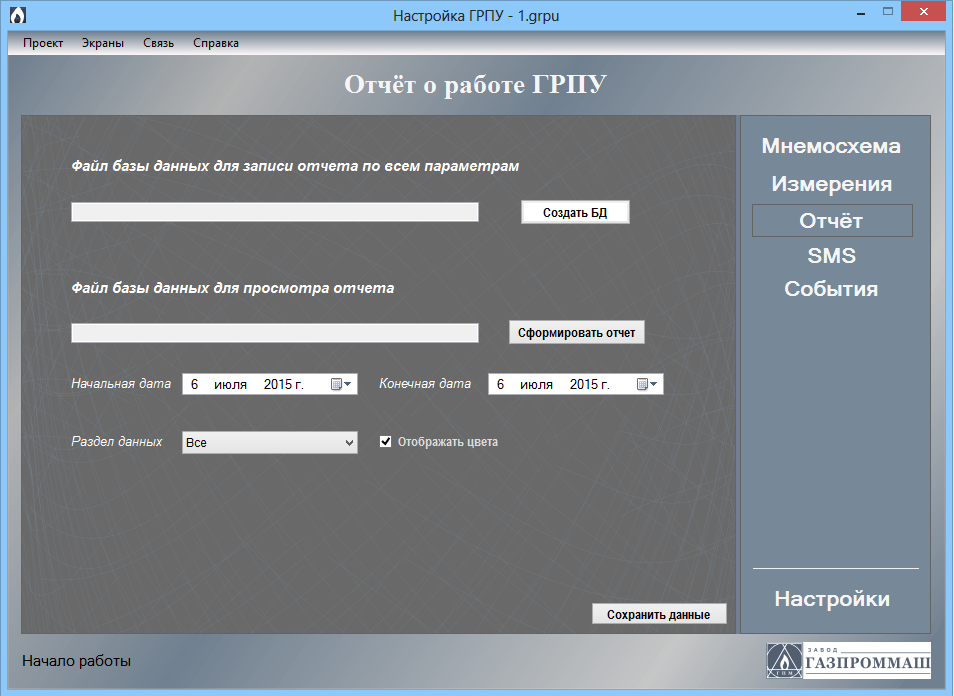Go to the Измерения section
Viewport: 954px width, 696px height.
(x=831, y=184)
